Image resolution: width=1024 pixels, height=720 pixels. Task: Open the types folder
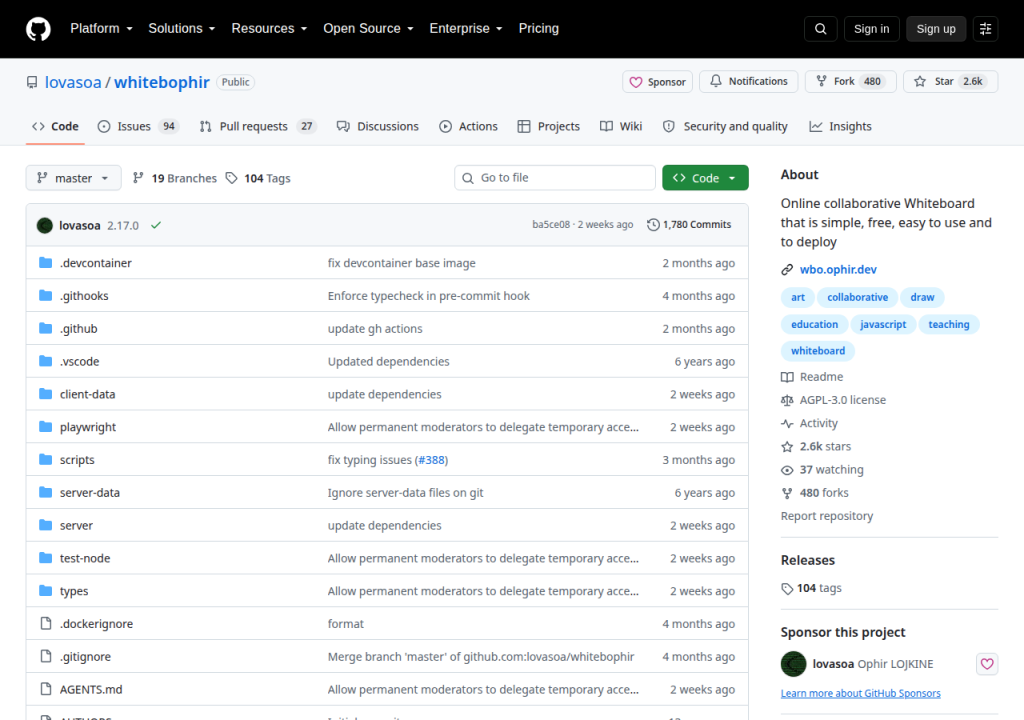(74, 591)
